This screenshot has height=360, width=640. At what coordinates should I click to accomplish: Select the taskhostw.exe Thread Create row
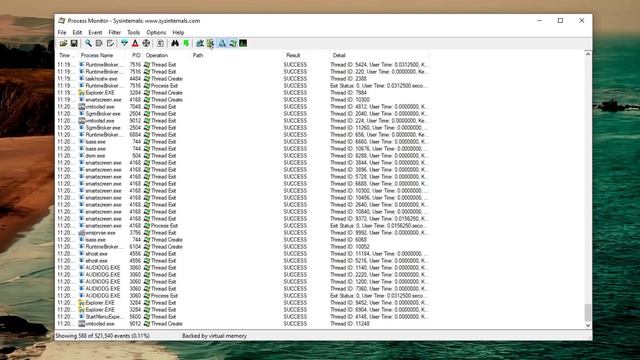242,79
